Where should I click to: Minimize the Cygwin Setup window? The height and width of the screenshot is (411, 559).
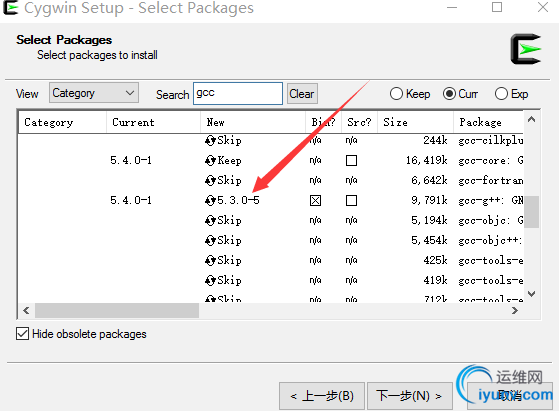pos(452,7)
